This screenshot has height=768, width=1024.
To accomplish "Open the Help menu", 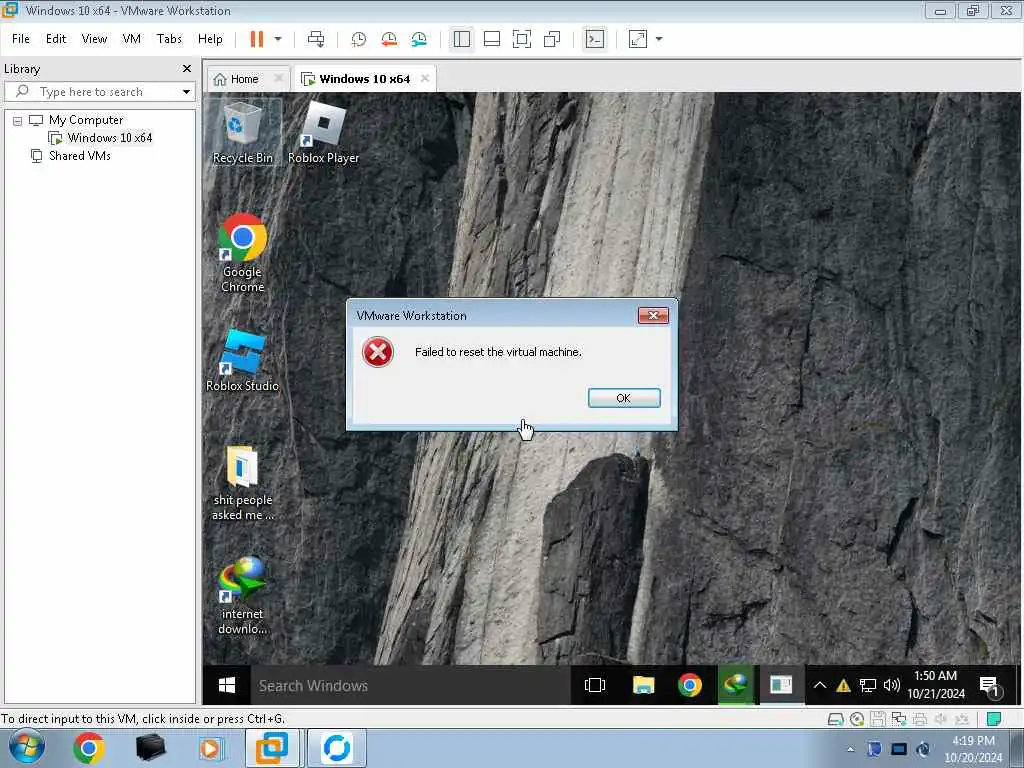I will 210,39.
